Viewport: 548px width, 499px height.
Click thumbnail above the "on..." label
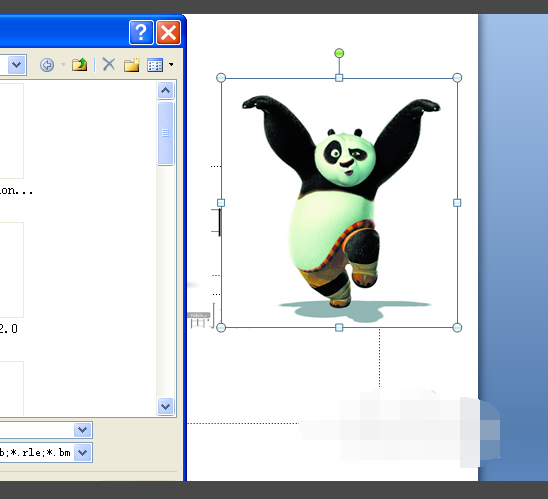(x=12, y=131)
